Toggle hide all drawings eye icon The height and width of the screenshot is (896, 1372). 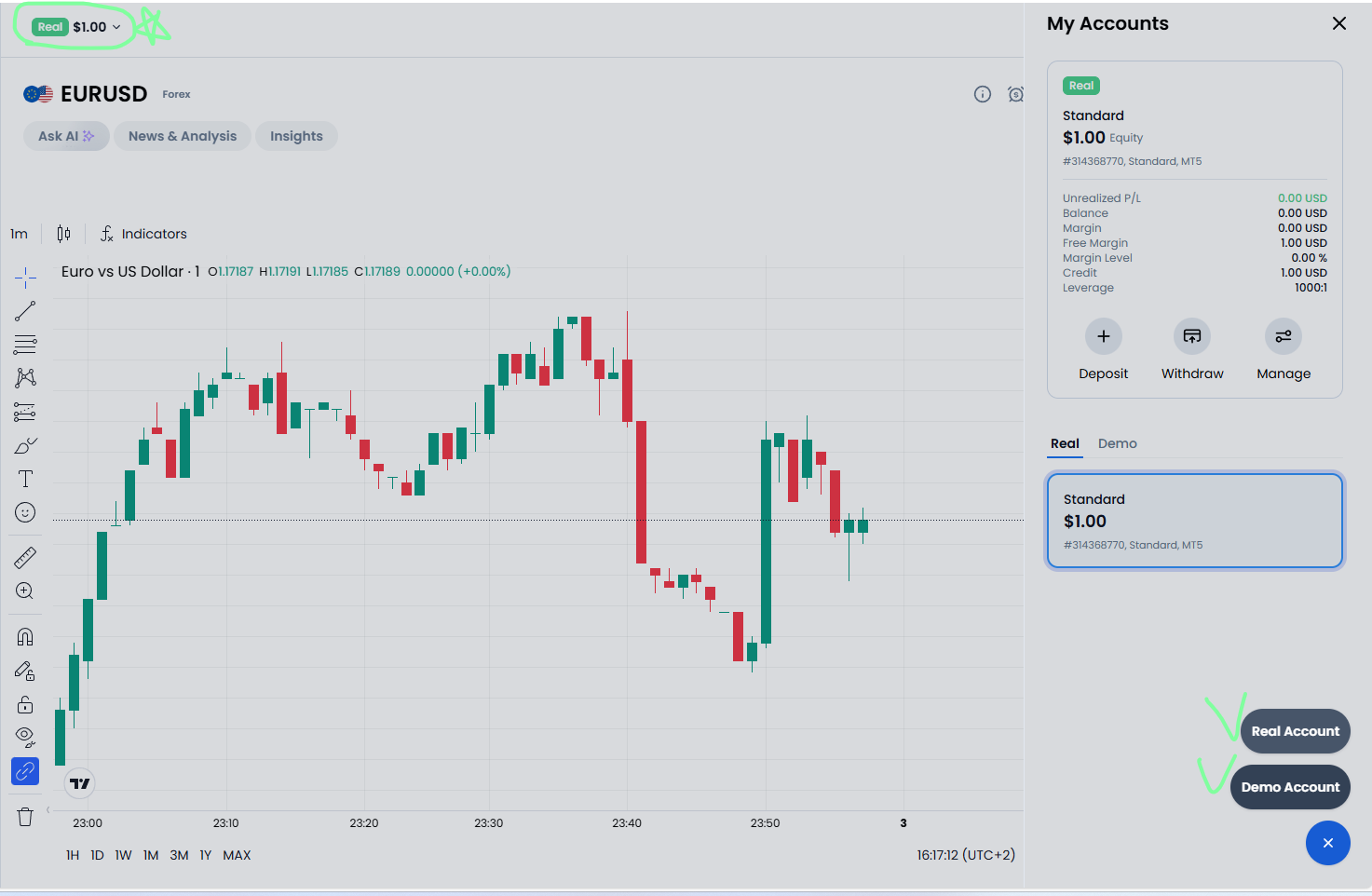25,738
